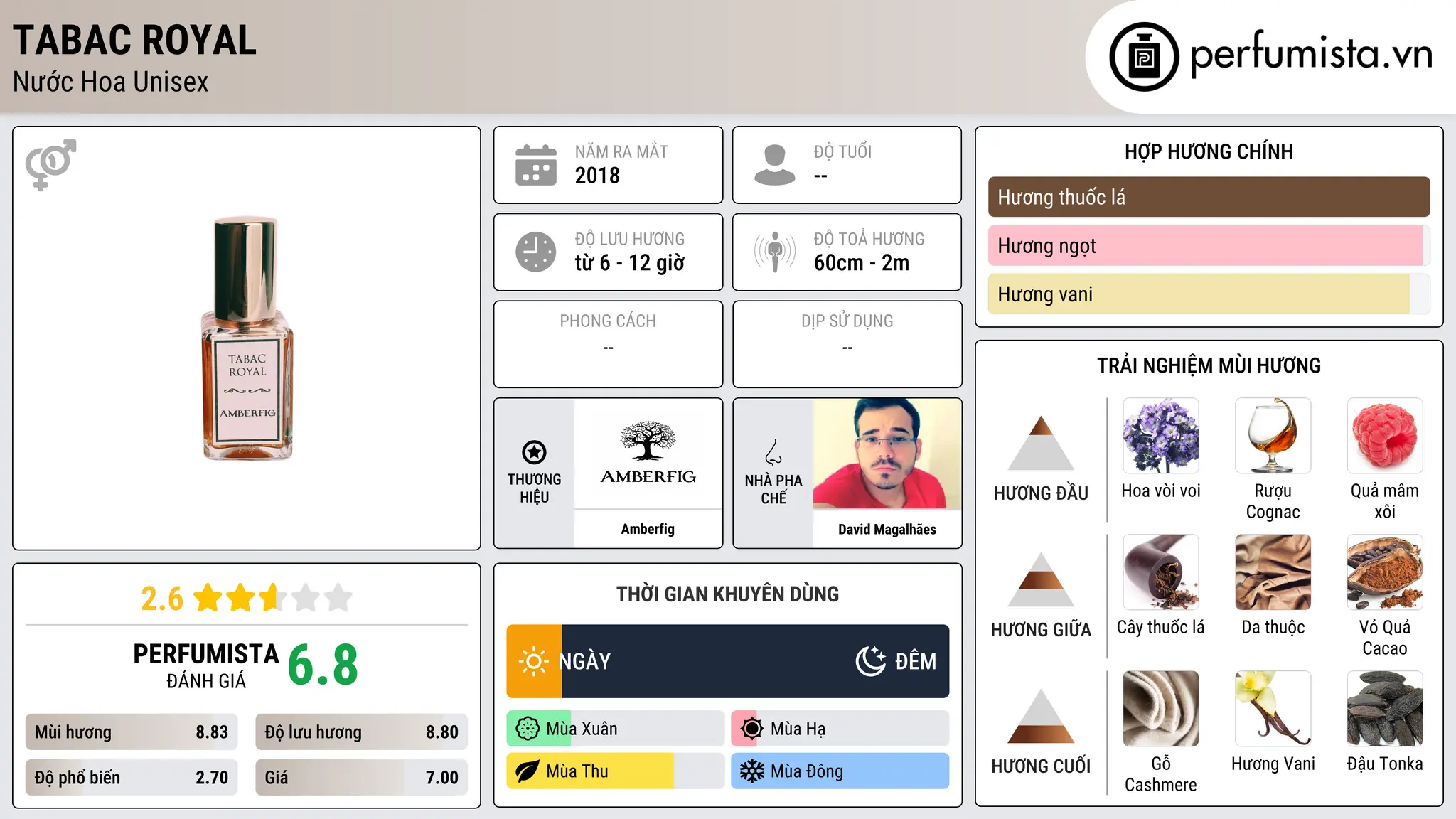Screen dimensions: 1456x819
Task: Click the moon icon beside Đêm
Action: coord(870,661)
